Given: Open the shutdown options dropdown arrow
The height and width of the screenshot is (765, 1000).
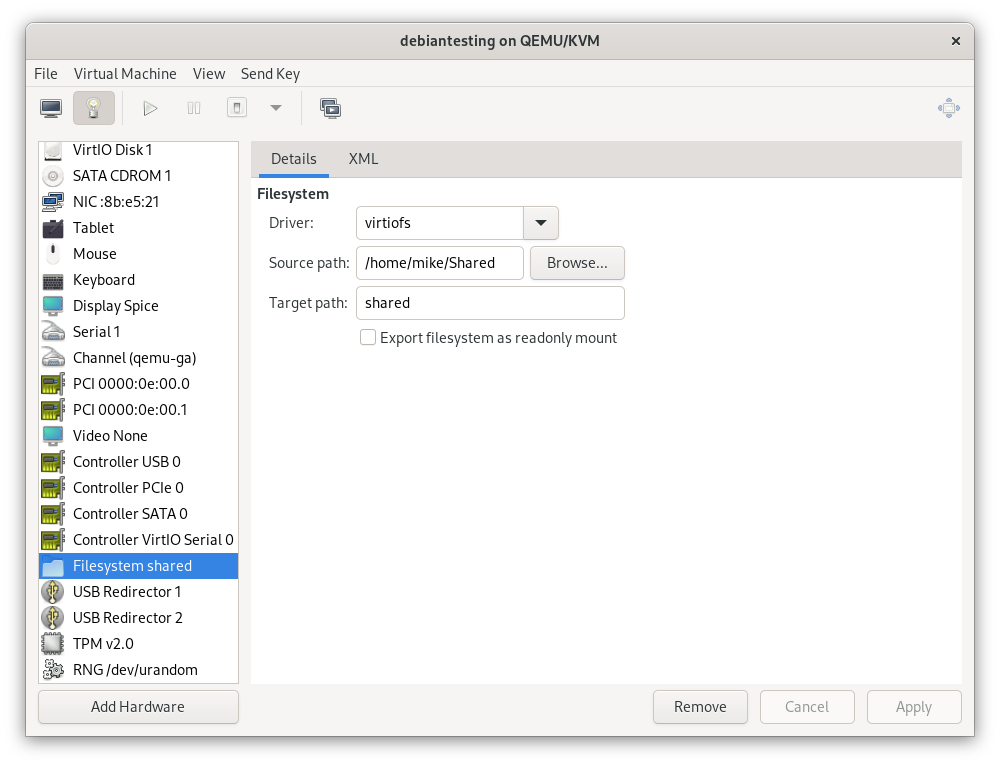Looking at the screenshot, I should 276,108.
